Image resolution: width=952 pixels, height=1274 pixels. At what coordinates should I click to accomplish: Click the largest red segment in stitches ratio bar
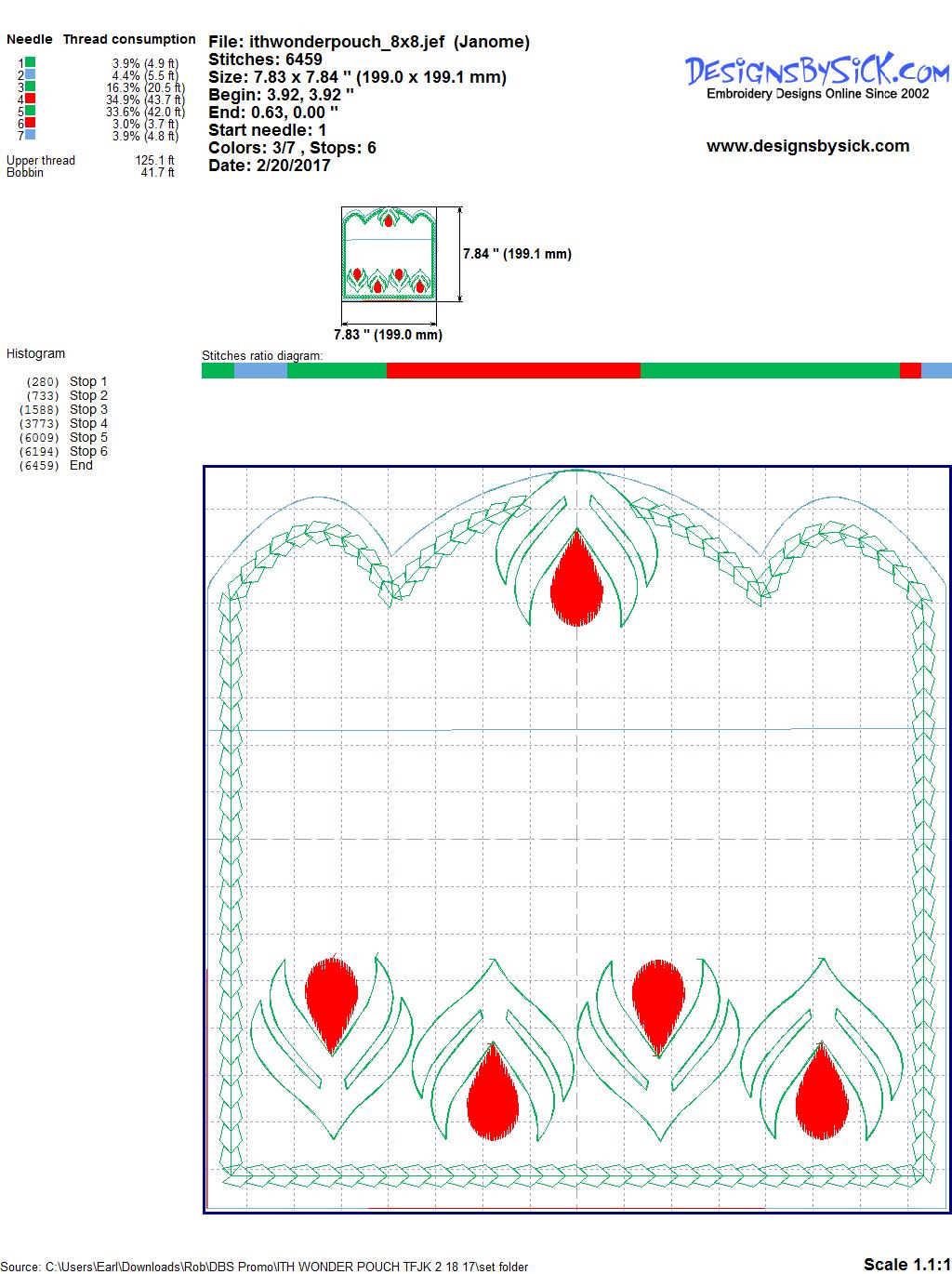click(x=513, y=371)
